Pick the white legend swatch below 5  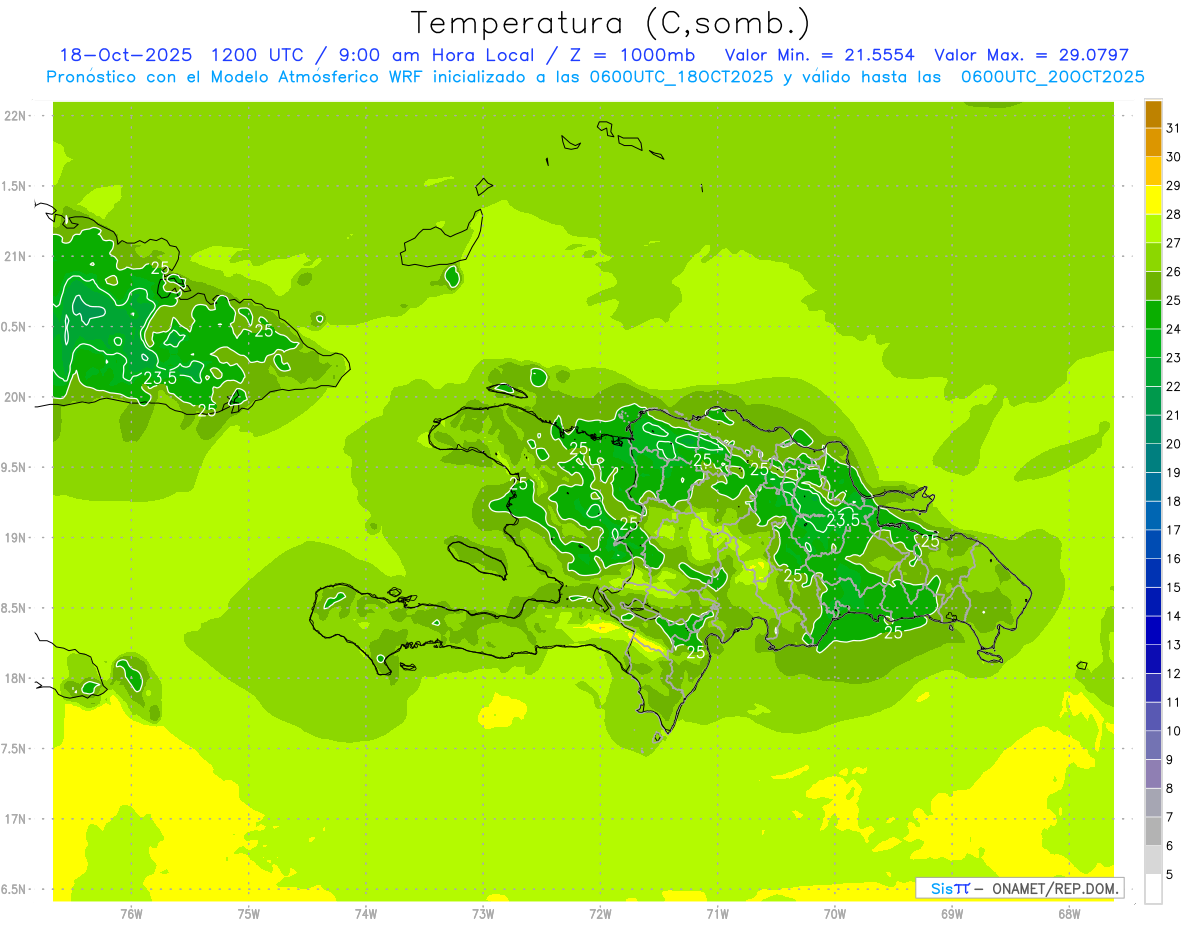coord(1153,888)
